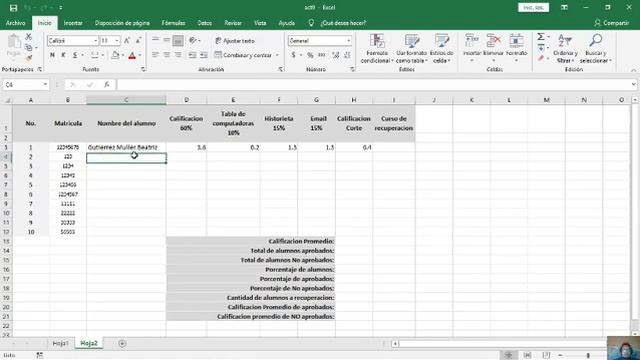Open Número dialog launcher
Viewport: 640px width, 360px height.
[x=352, y=70]
